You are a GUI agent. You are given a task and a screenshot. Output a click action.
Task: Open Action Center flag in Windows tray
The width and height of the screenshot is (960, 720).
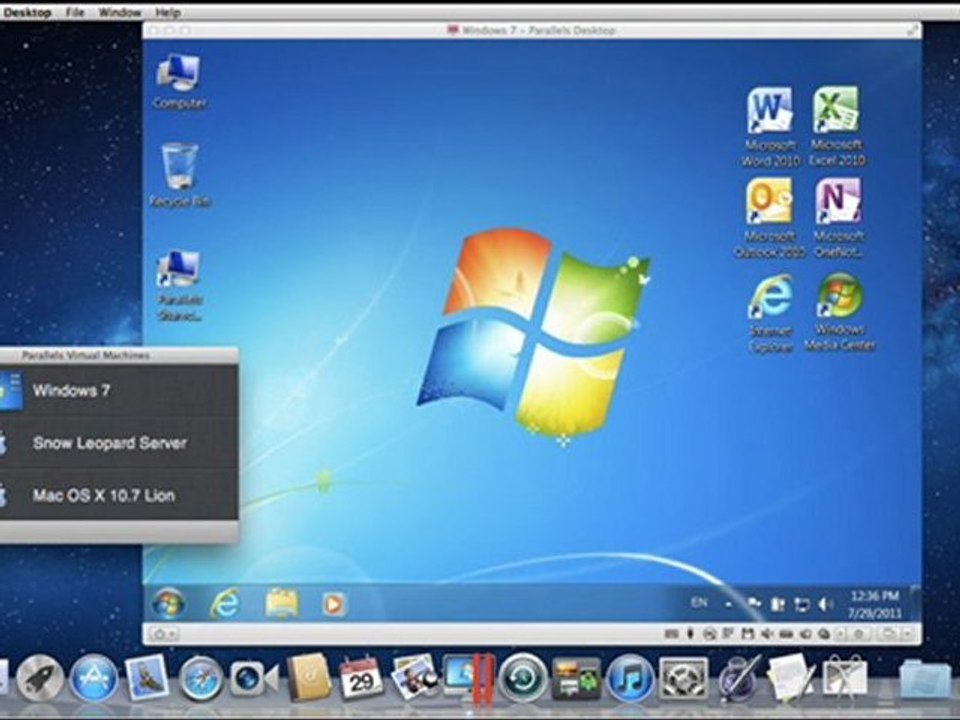click(x=754, y=604)
